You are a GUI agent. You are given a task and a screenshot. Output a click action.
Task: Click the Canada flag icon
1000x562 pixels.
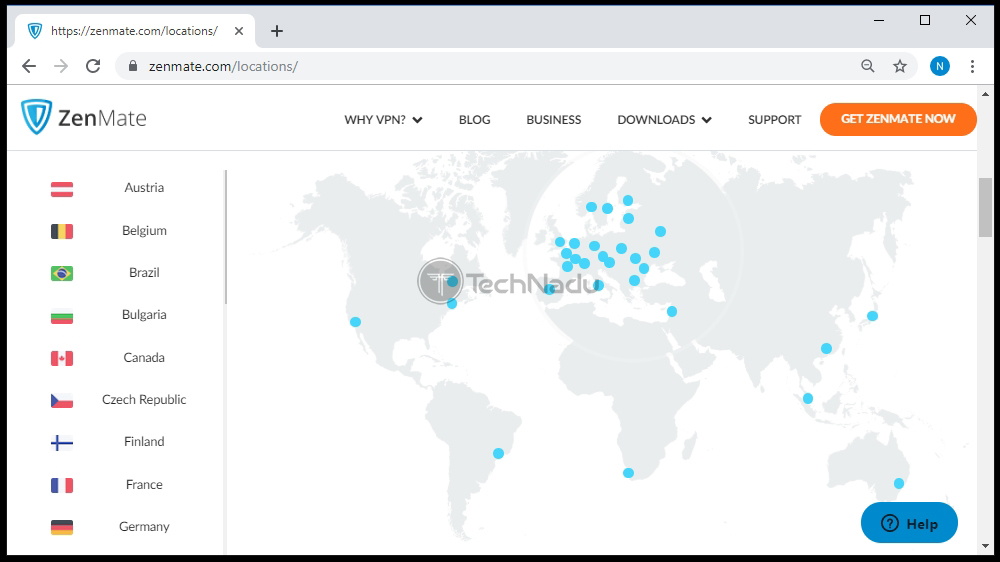(x=62, y=358)
